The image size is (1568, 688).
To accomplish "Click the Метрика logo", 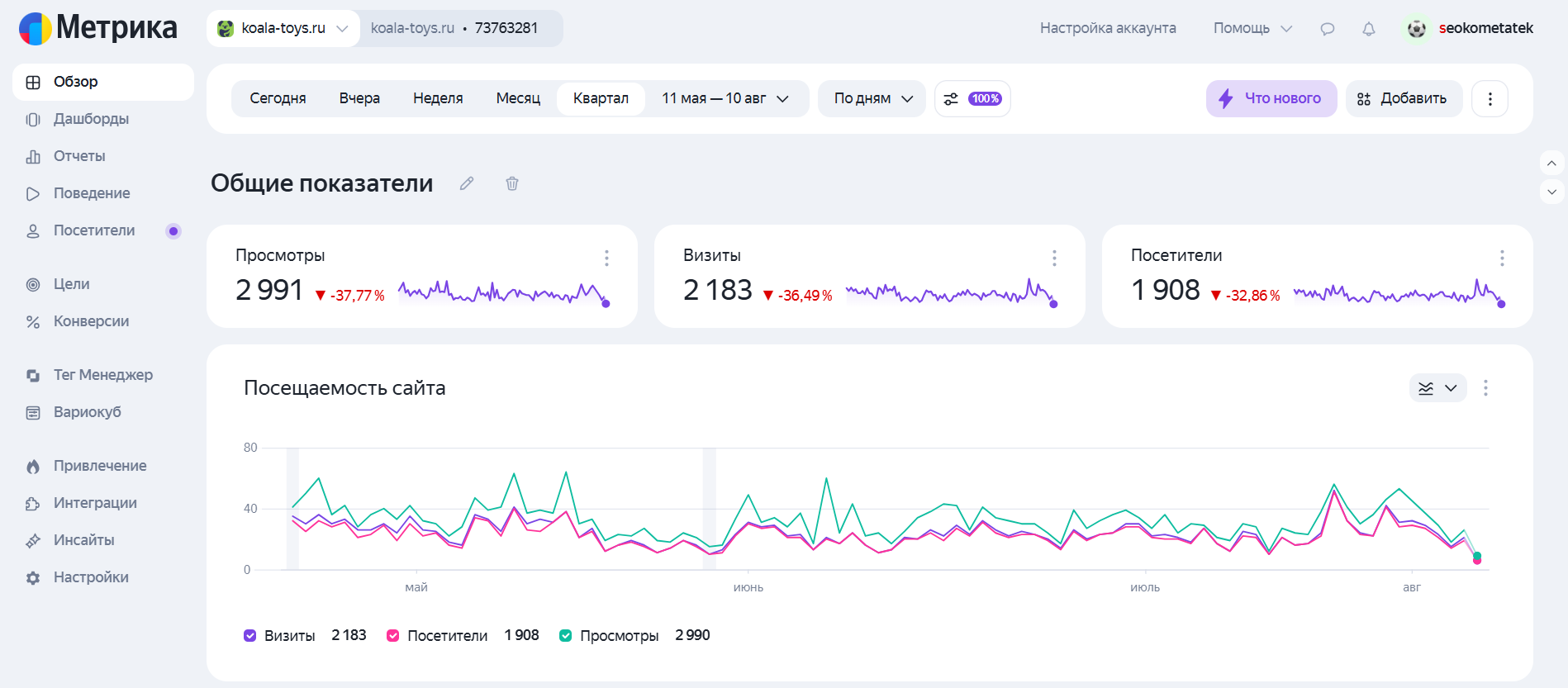I will tap(97, 28).
